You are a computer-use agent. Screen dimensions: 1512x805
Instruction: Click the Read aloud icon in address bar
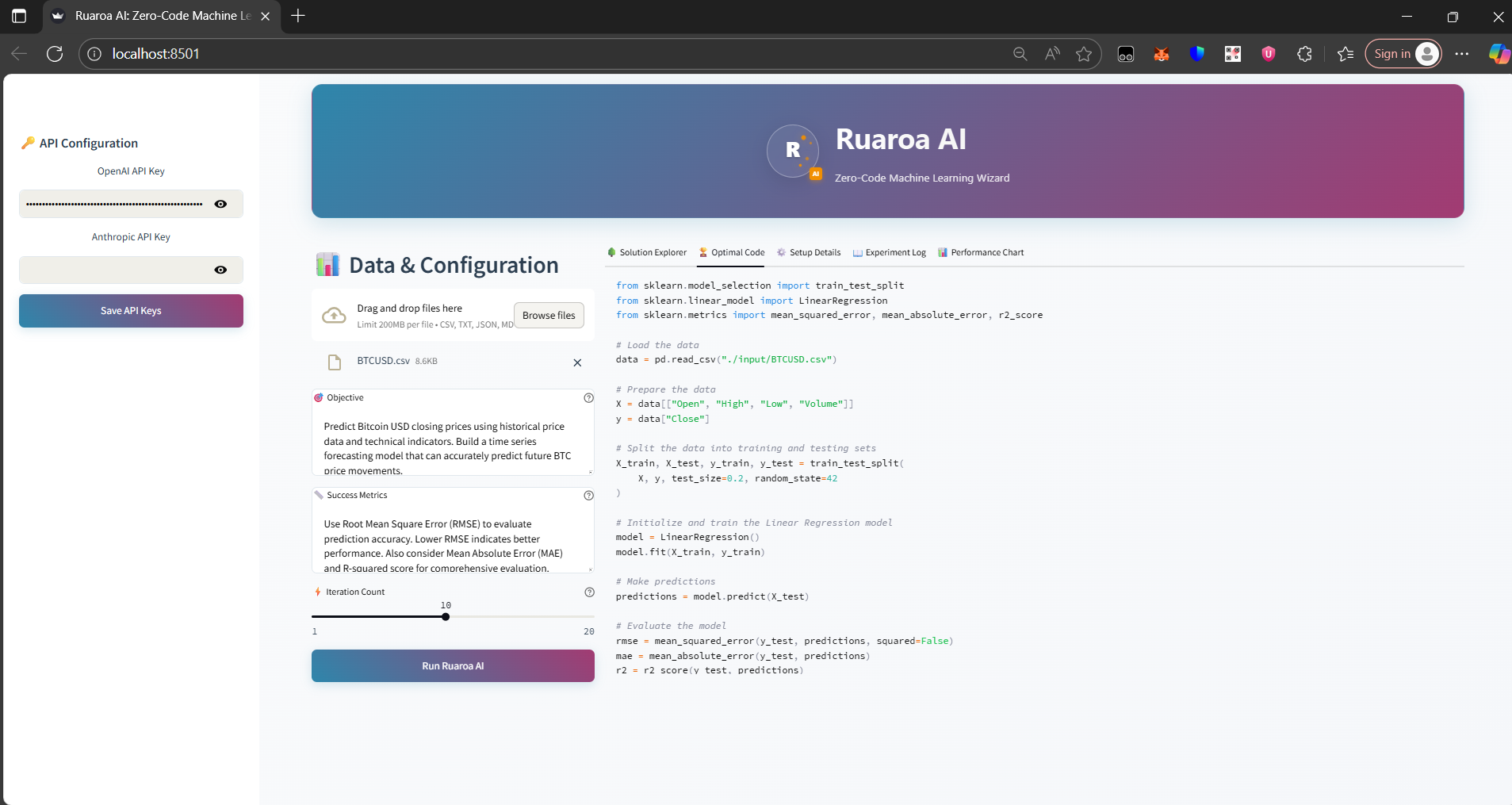coord(1052,54)
